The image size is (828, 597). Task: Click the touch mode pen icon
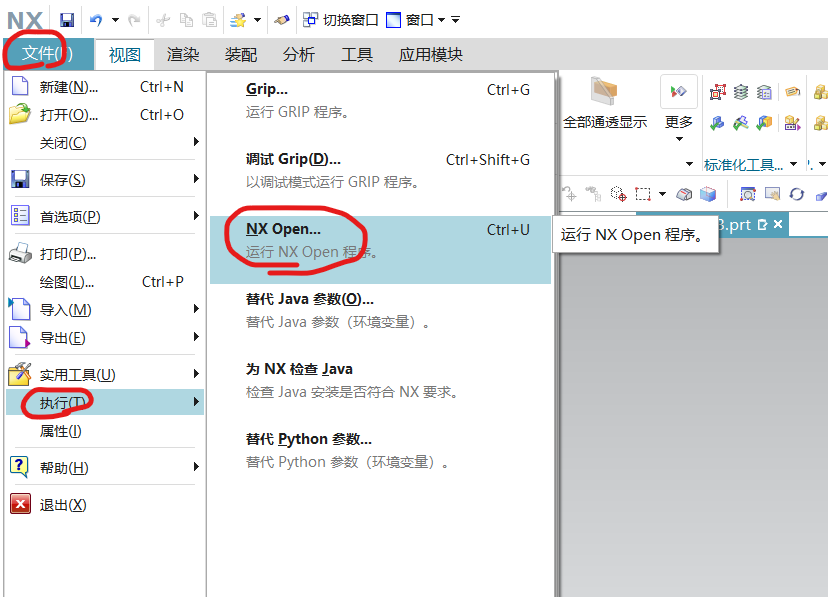pos(281,20)
